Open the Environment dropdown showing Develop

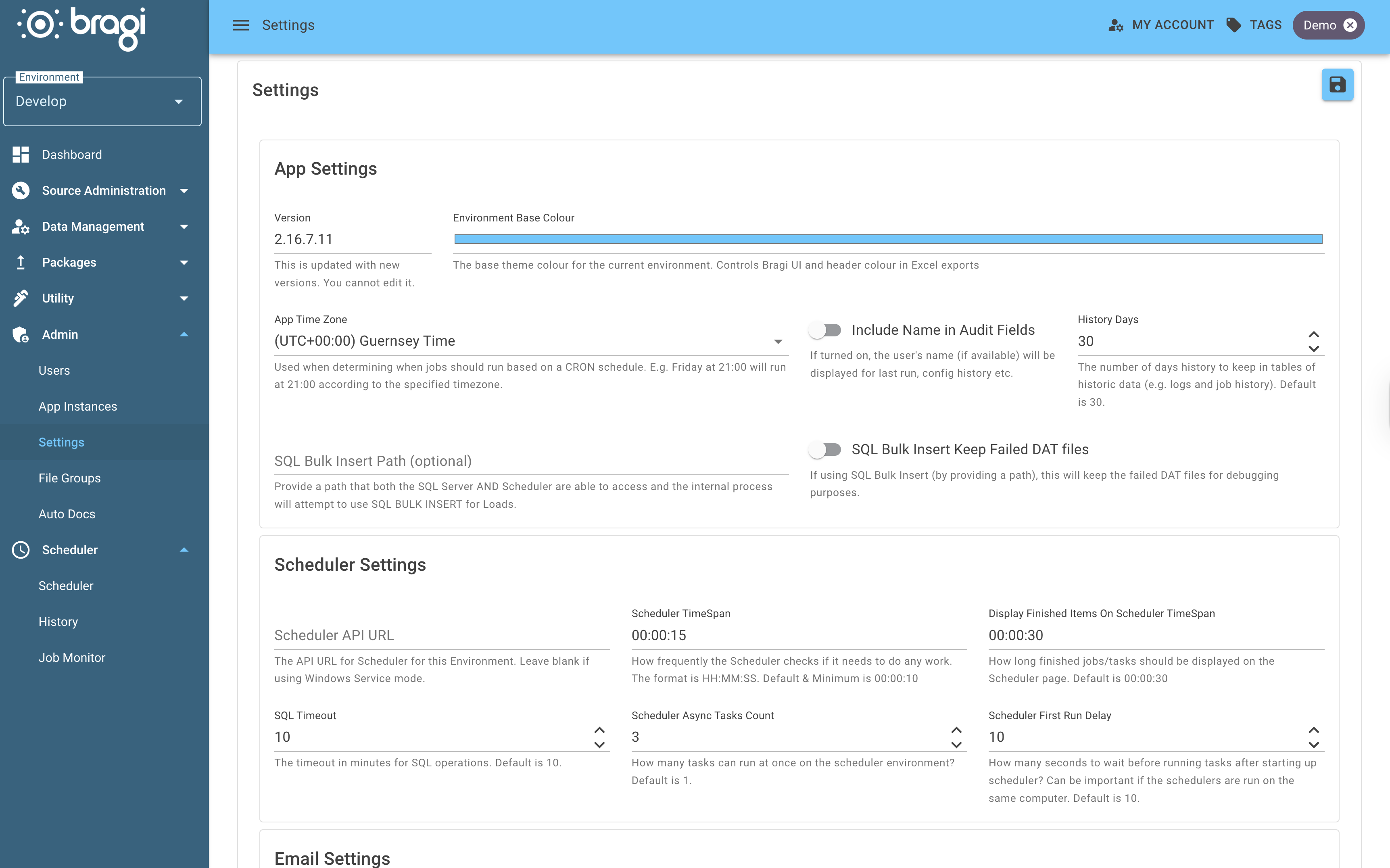pyautogui.click(x=102, y=102)
